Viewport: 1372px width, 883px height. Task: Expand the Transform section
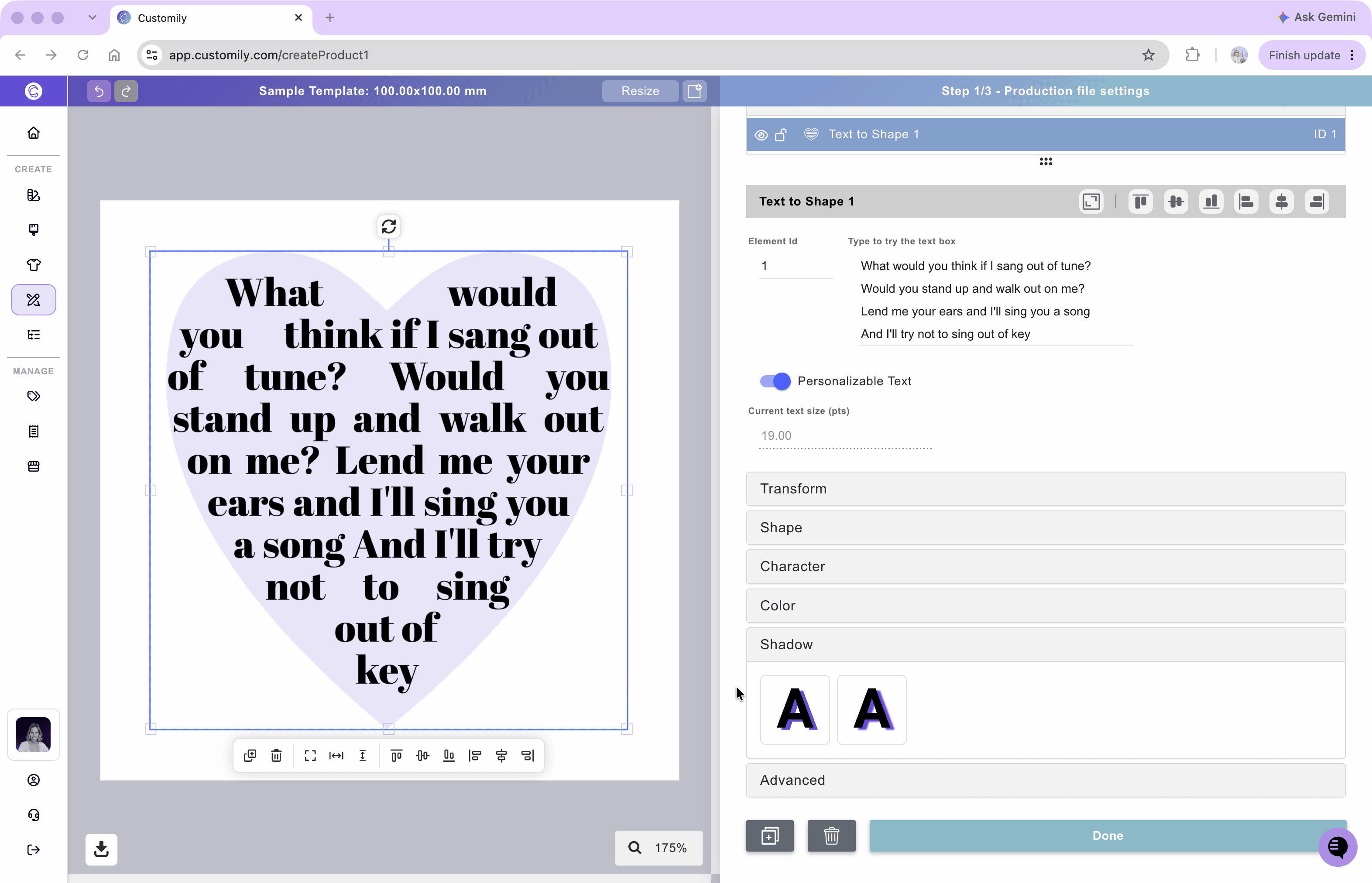[1045, 489]
